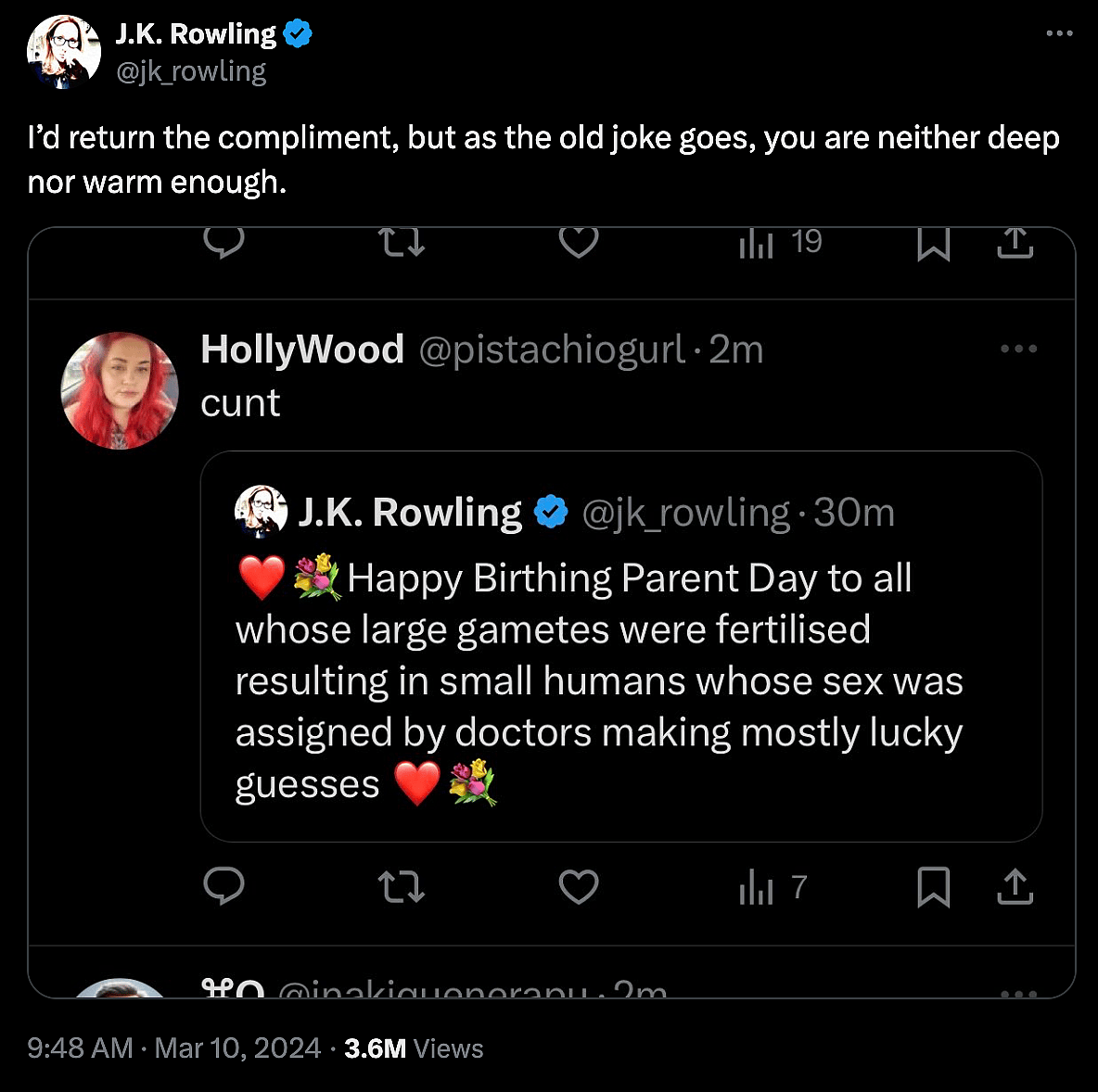Bookmark HollyWood's reply
Image resolution: width=1098 pixels, height=1092 pixels.
point(934,887)
